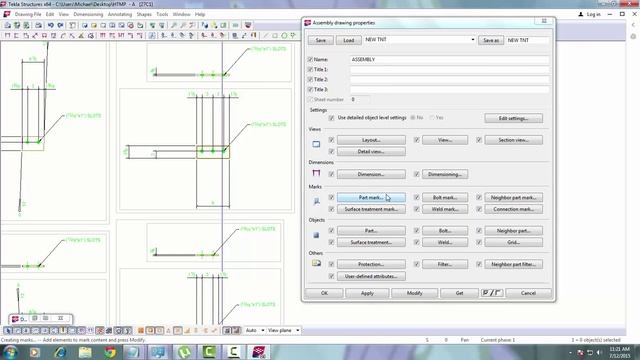This screenshot has height=360, width=640.
Task: Open the uTorrent taskbar icon
Action: (x=184, y=351)
